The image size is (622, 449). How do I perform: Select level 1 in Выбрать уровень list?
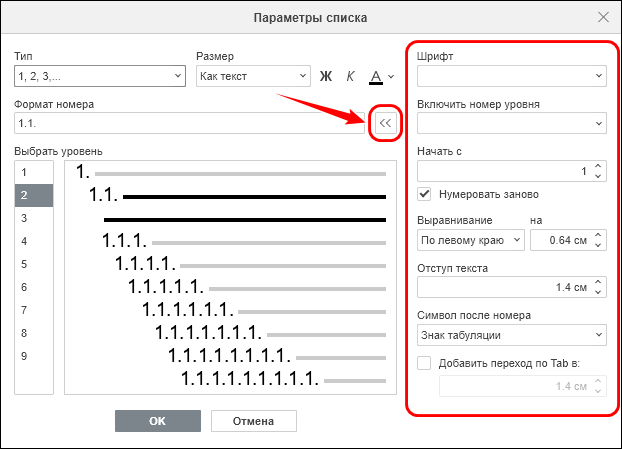pyautogui.click(x=34, y=172)
